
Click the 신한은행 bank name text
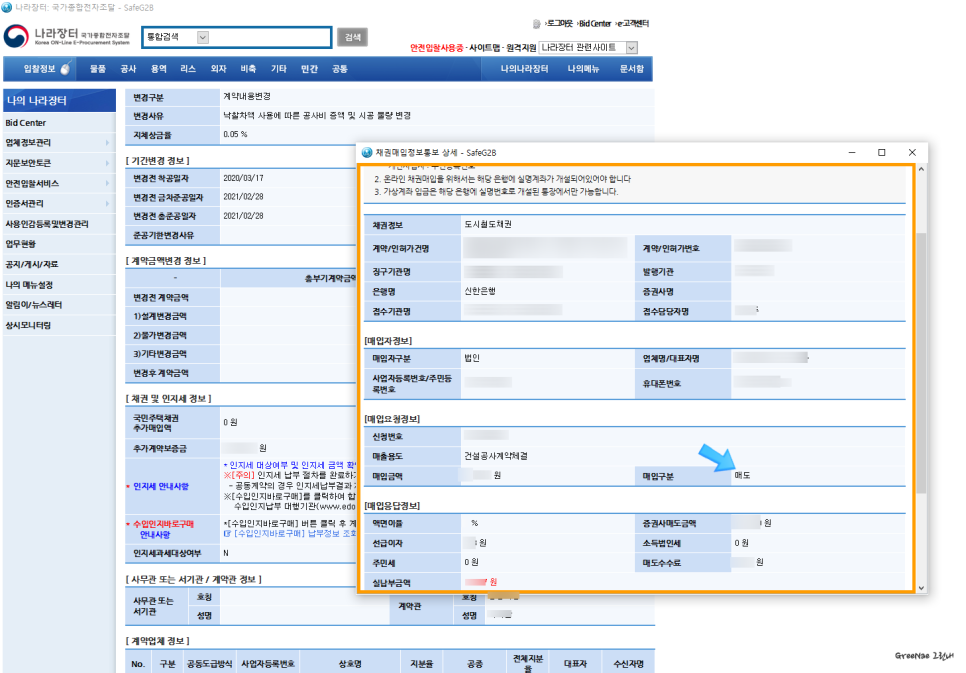tap(480, 291)
